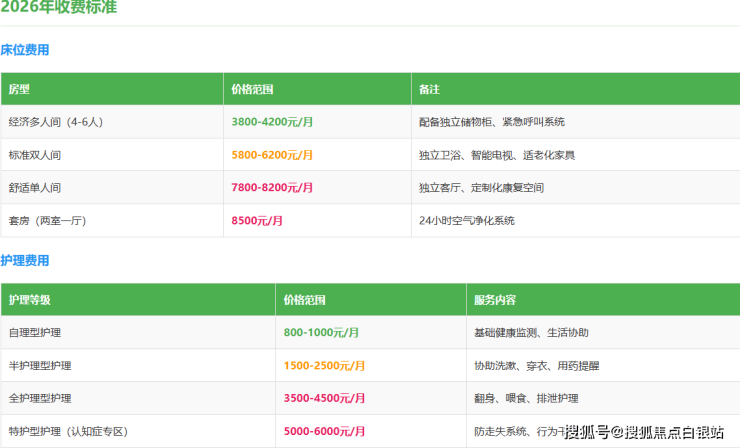Click the 3800-4200元/月 price

coord(272,121)
